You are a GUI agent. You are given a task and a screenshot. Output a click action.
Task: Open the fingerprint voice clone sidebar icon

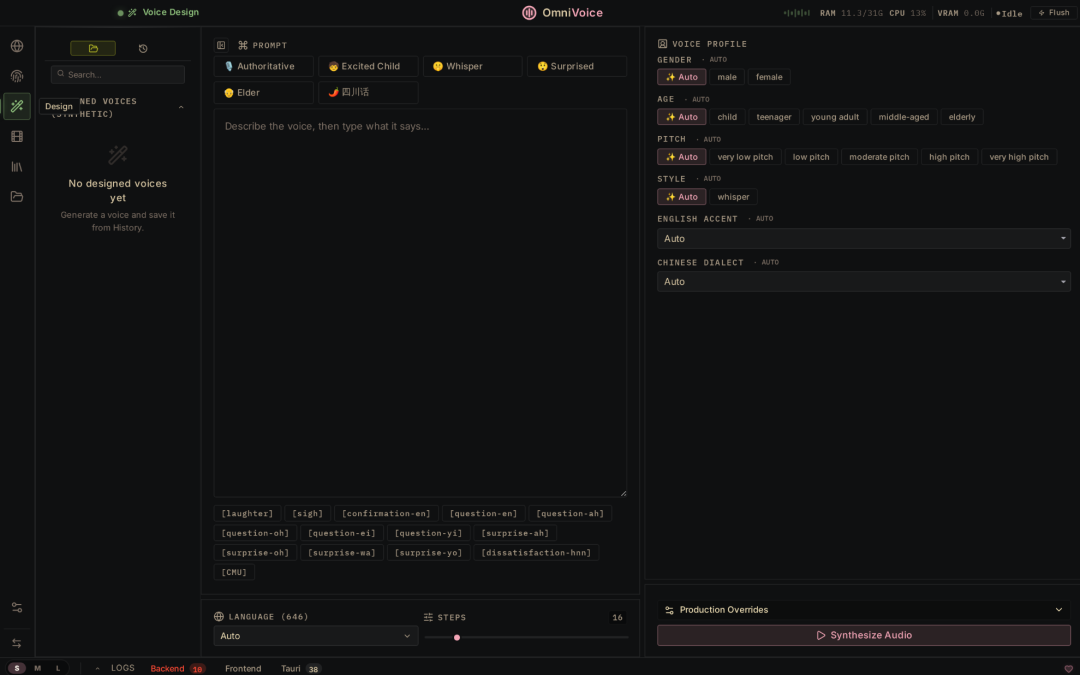pos(17,76)
